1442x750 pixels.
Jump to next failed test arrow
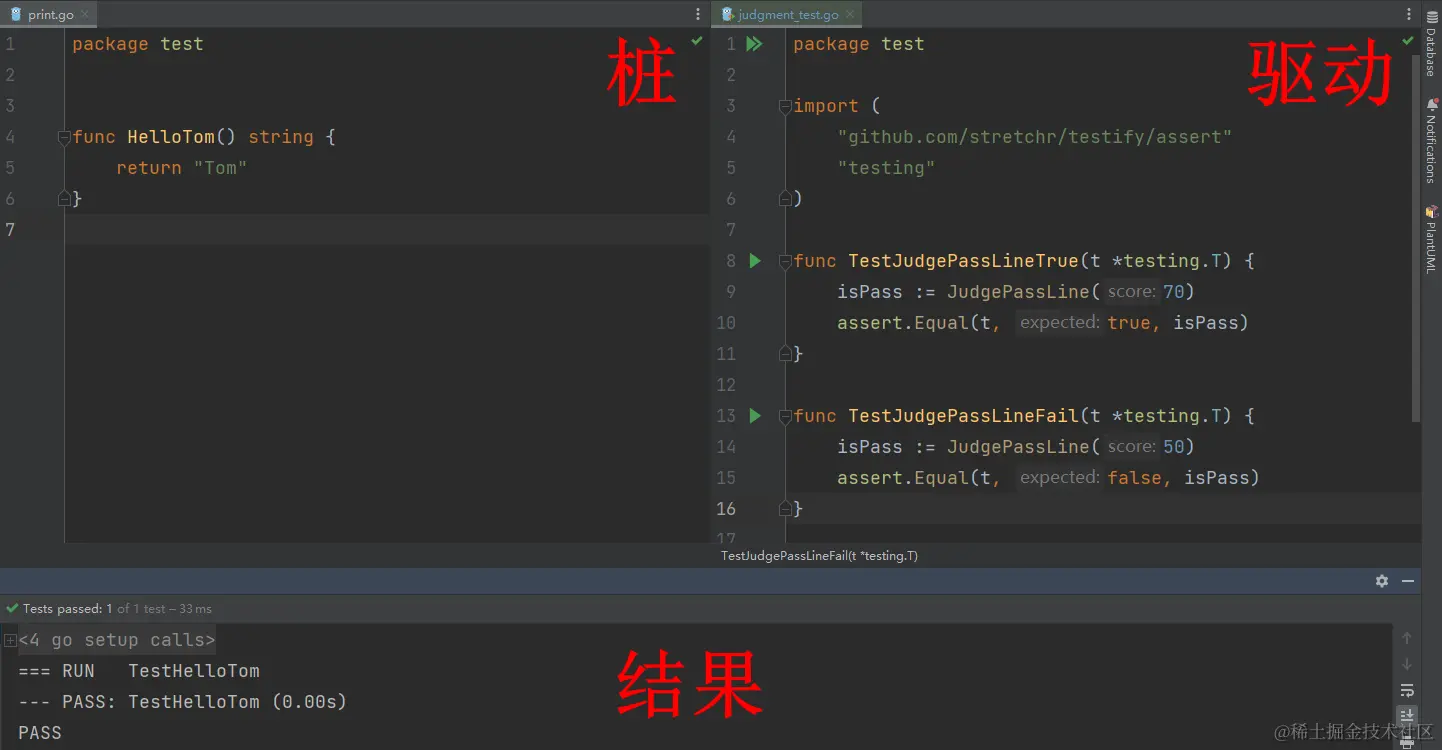1407,664
